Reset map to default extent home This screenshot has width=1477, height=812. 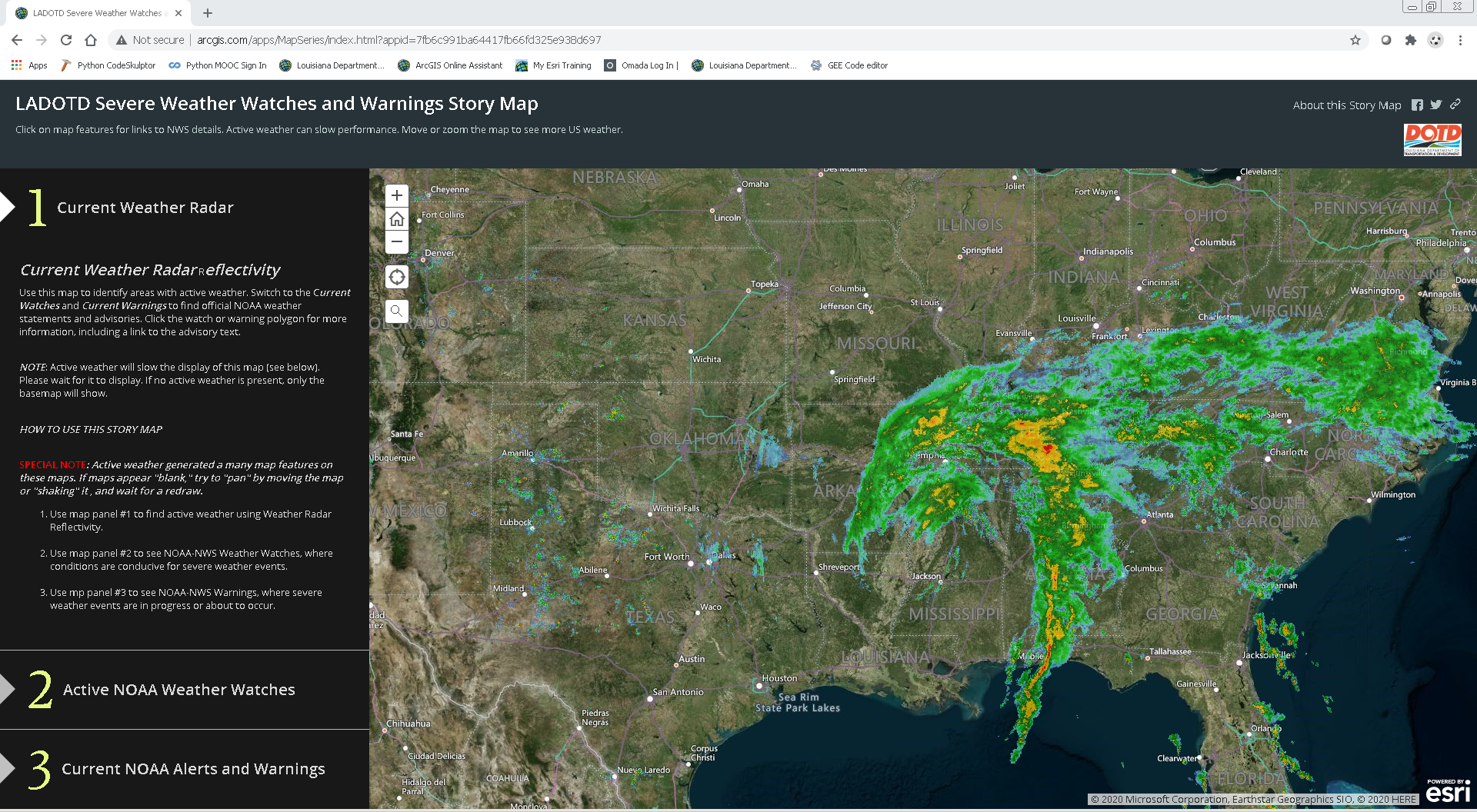396,219
